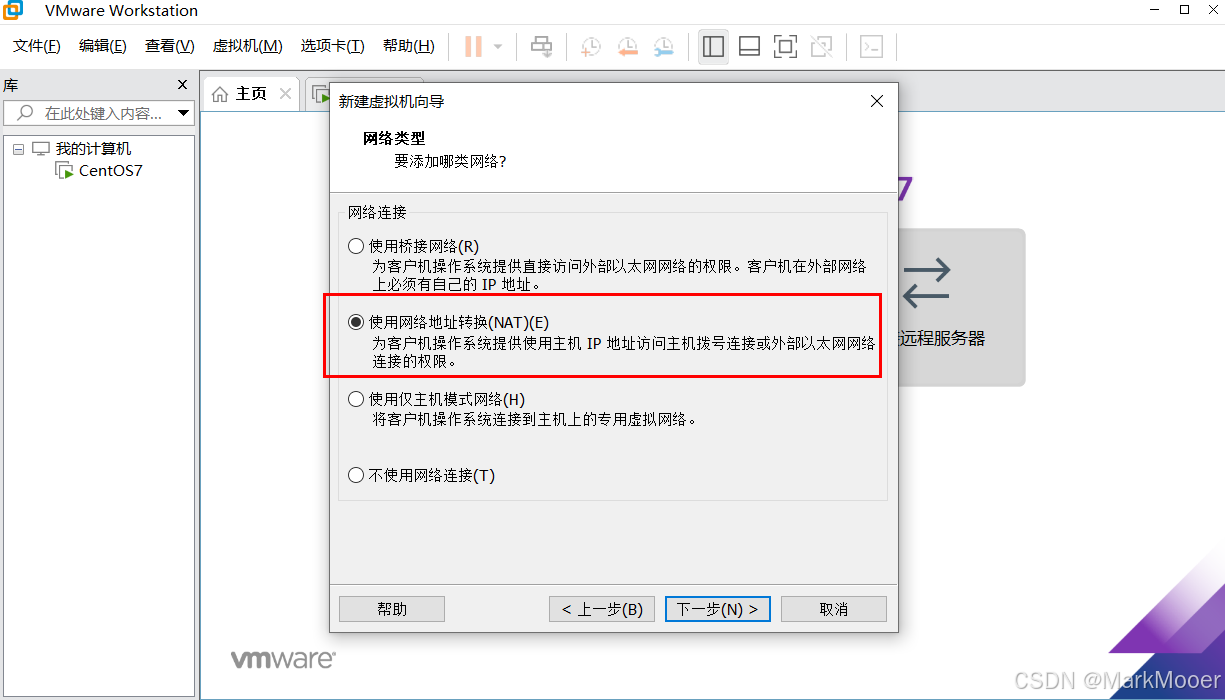The image size is (1225, 700).
Task: Click take snapshot clock icon
Action: (591, 46)
